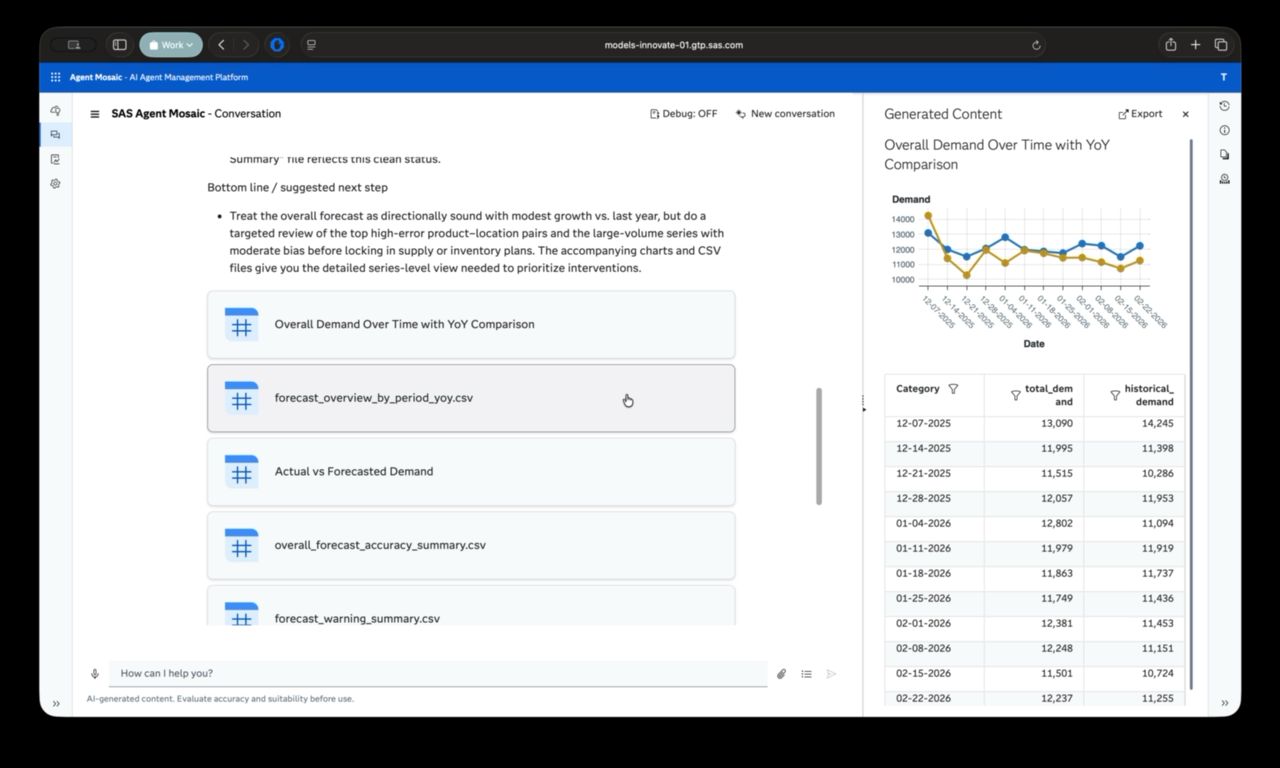Open the Category column filter dropdown
The width and height of the screenshot is (1280, 768).
(x=953, y=389)
